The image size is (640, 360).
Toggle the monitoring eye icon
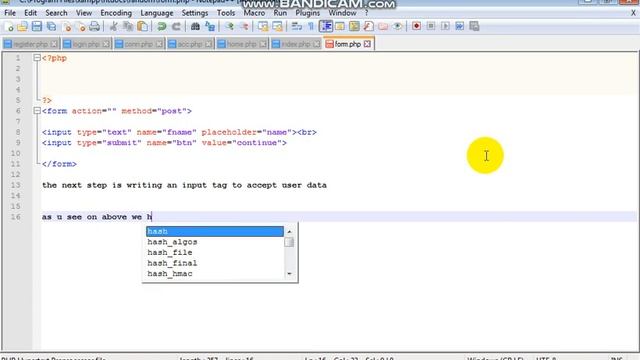(397, 27)
